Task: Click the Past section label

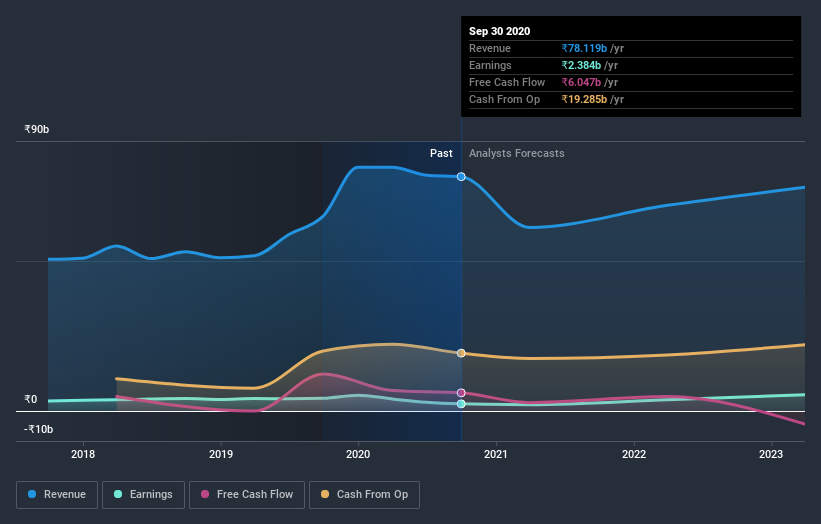Action: click(441, 153)
